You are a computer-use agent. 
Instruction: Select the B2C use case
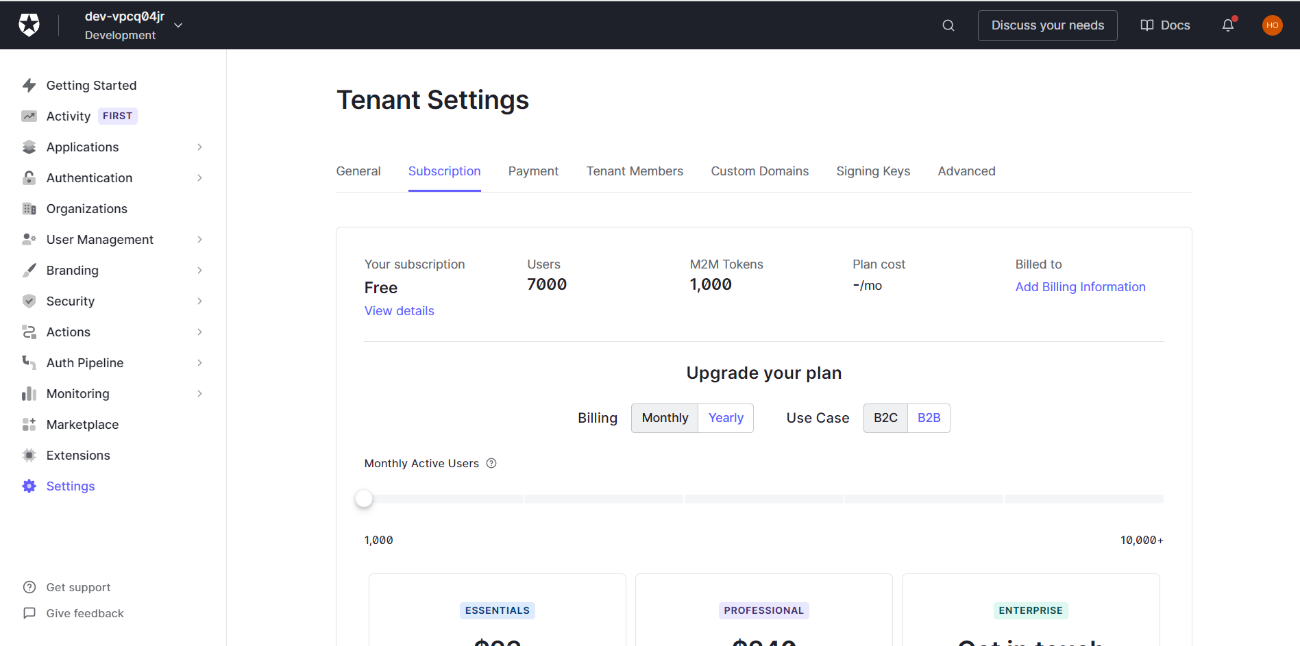click(x=886, y=418)
